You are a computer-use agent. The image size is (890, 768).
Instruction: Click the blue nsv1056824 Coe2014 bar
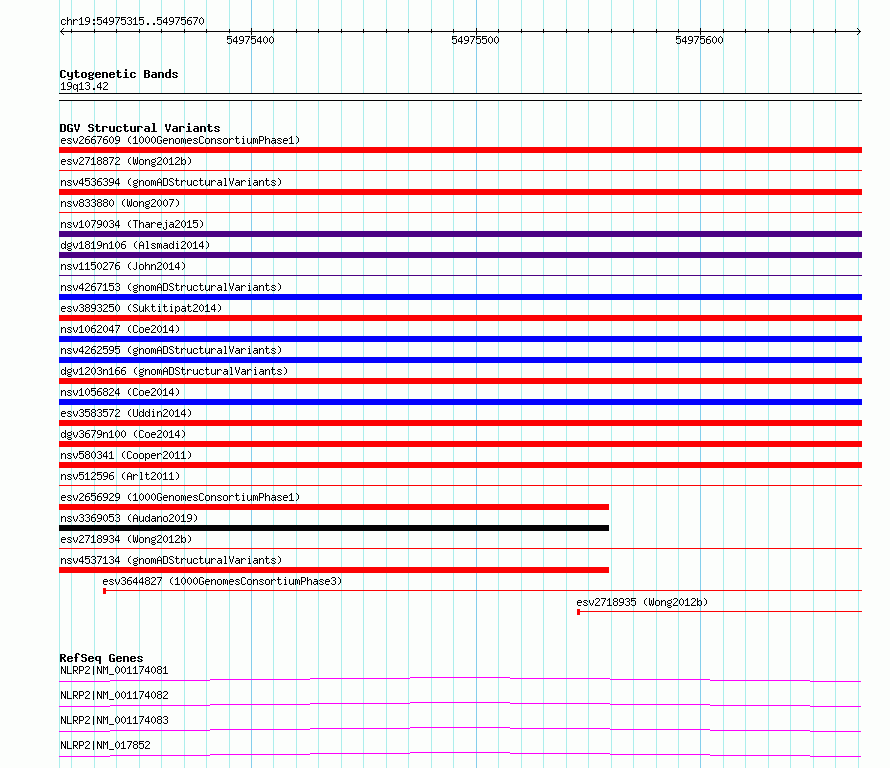[x=460, y=402]
